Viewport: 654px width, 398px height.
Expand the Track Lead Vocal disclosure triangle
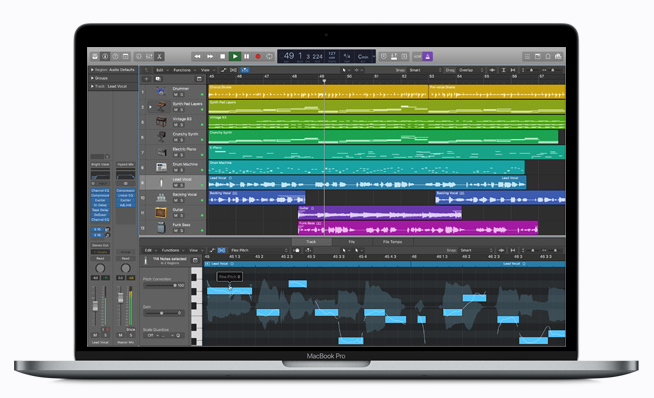(92, 86)
